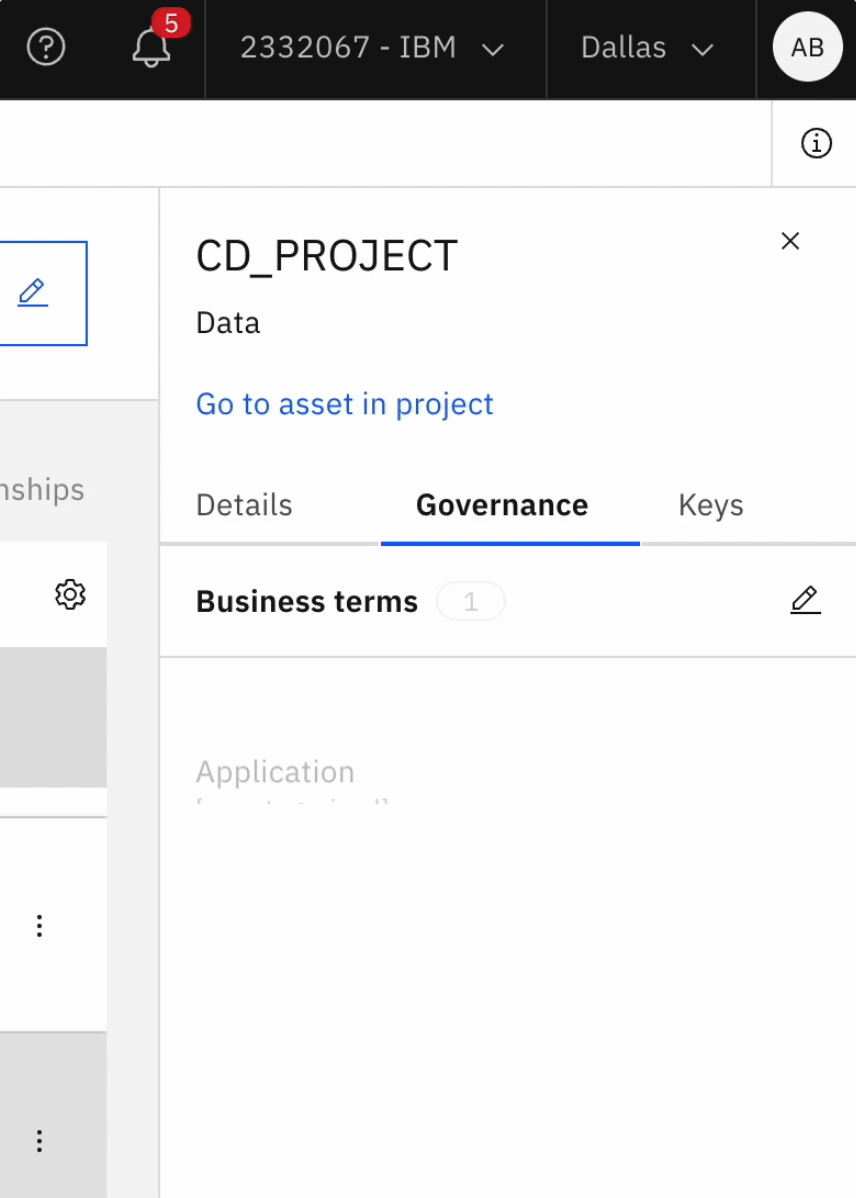Click Go to asset in project
Viewport: 856px width, 1198px height.
344,404
